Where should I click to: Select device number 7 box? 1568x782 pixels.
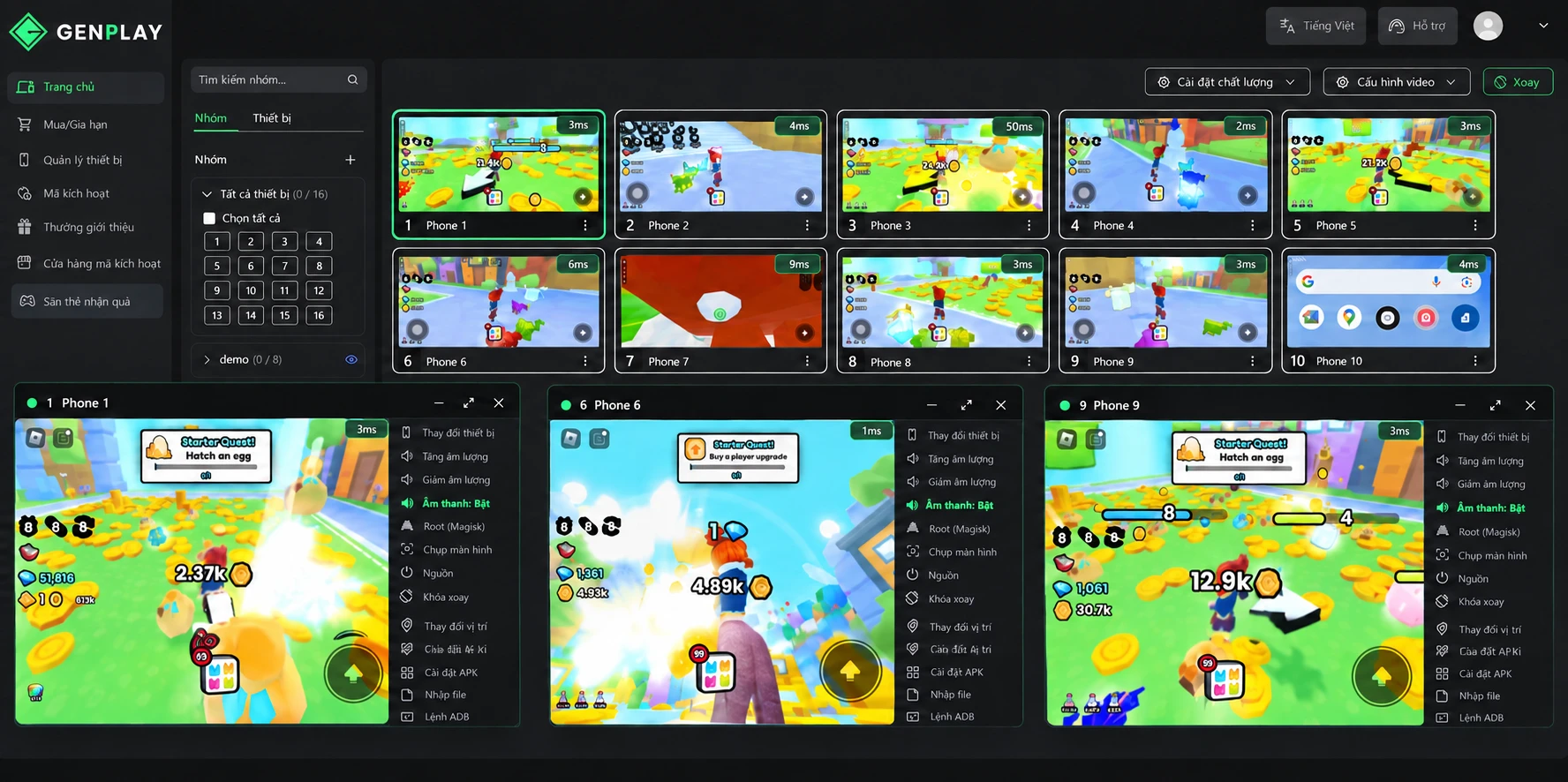click(x=284, y=266)
